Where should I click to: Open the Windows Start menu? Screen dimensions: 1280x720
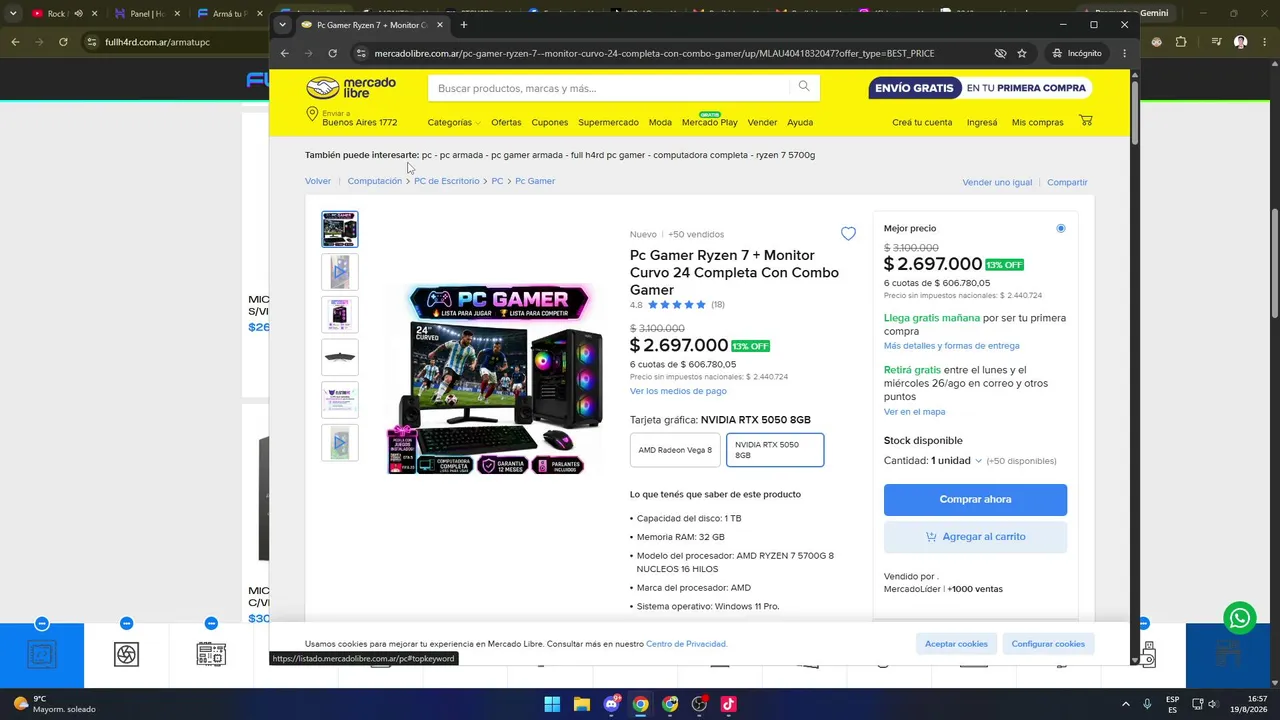(x=552, y=704)
